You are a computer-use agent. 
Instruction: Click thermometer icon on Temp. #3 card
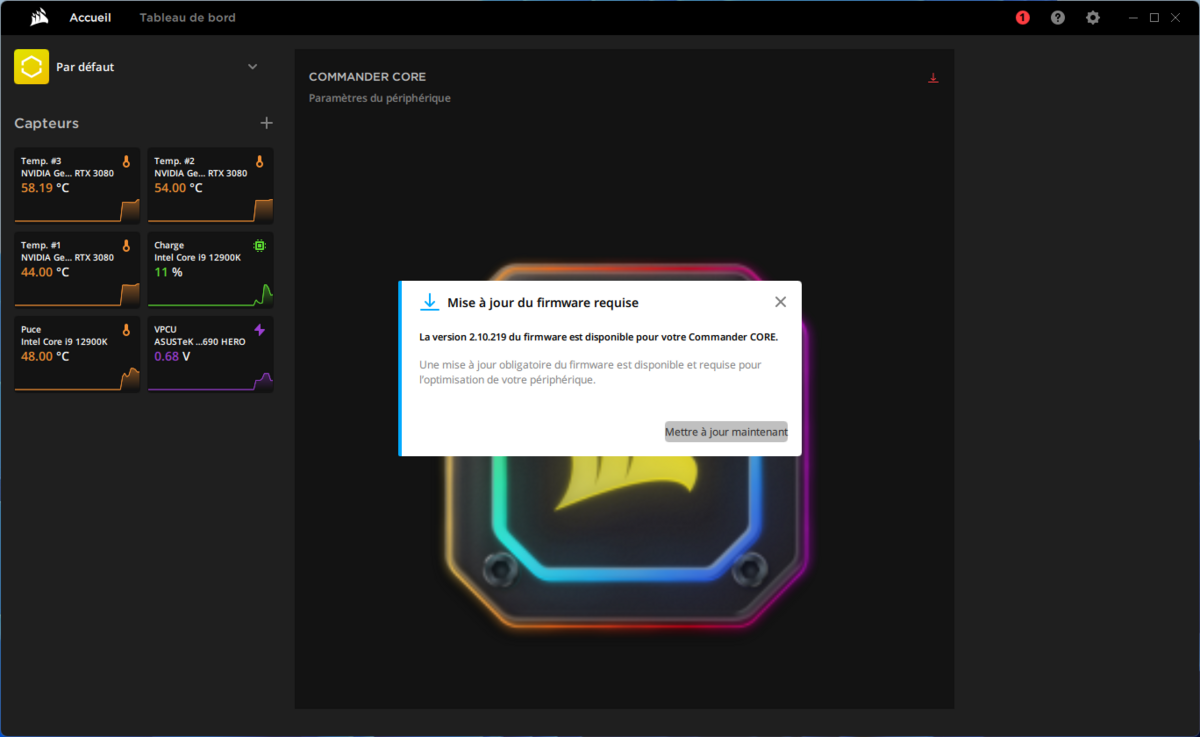(126, 161)
